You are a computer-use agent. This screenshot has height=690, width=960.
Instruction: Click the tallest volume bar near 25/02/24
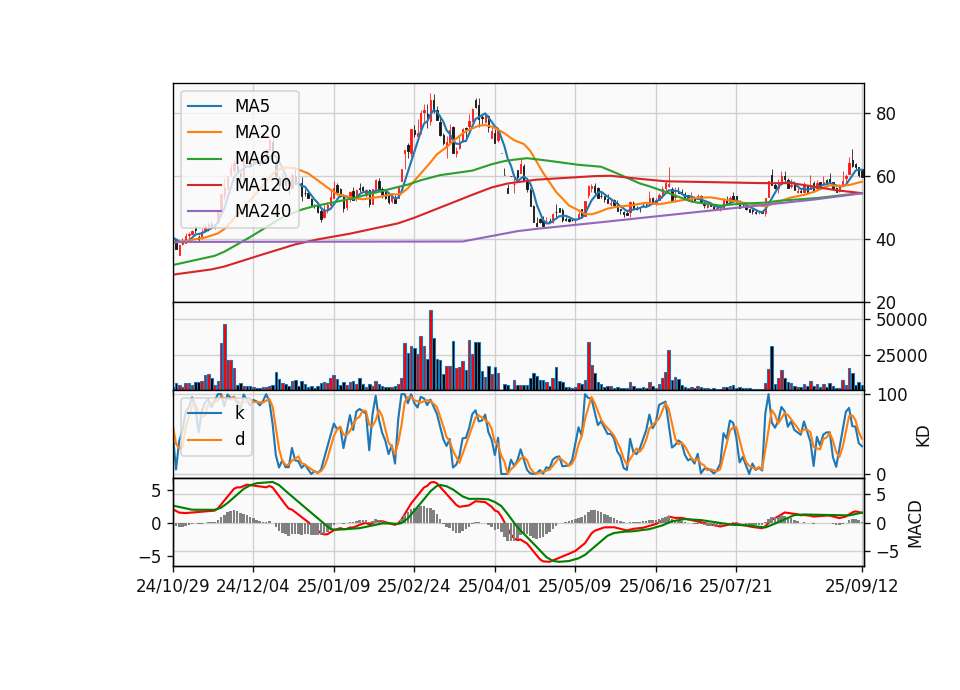click(x=431, y=350)
